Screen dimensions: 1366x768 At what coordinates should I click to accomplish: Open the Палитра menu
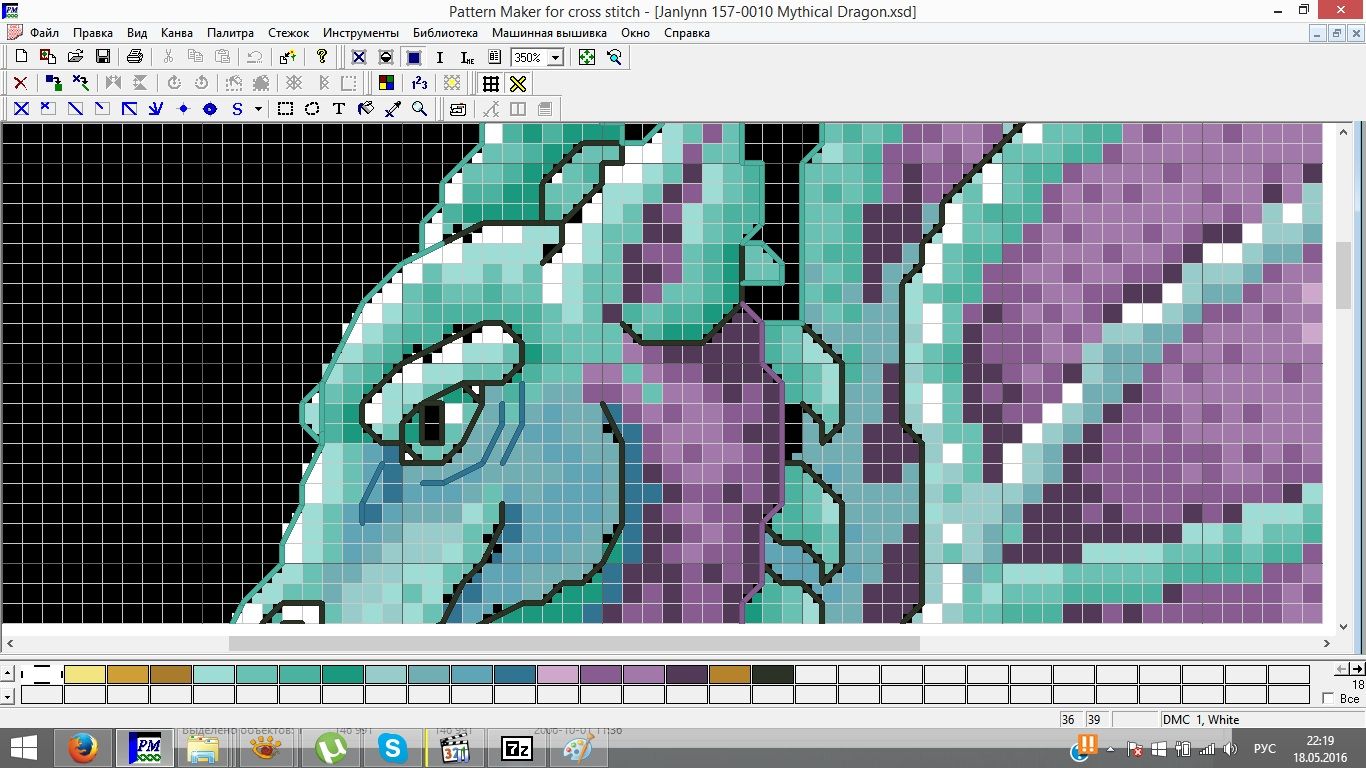click(x=230, y=33)
